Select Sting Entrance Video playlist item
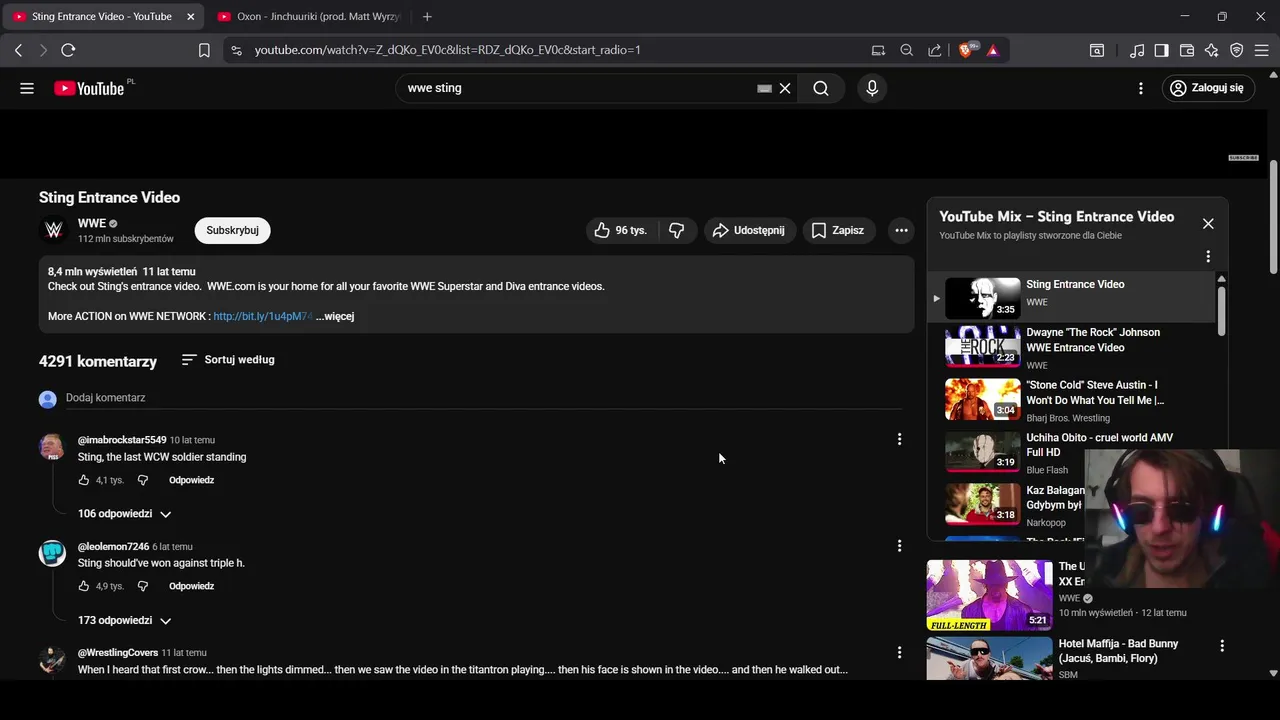This screenshot has height=720, width=1280. tap(1070, 297)
